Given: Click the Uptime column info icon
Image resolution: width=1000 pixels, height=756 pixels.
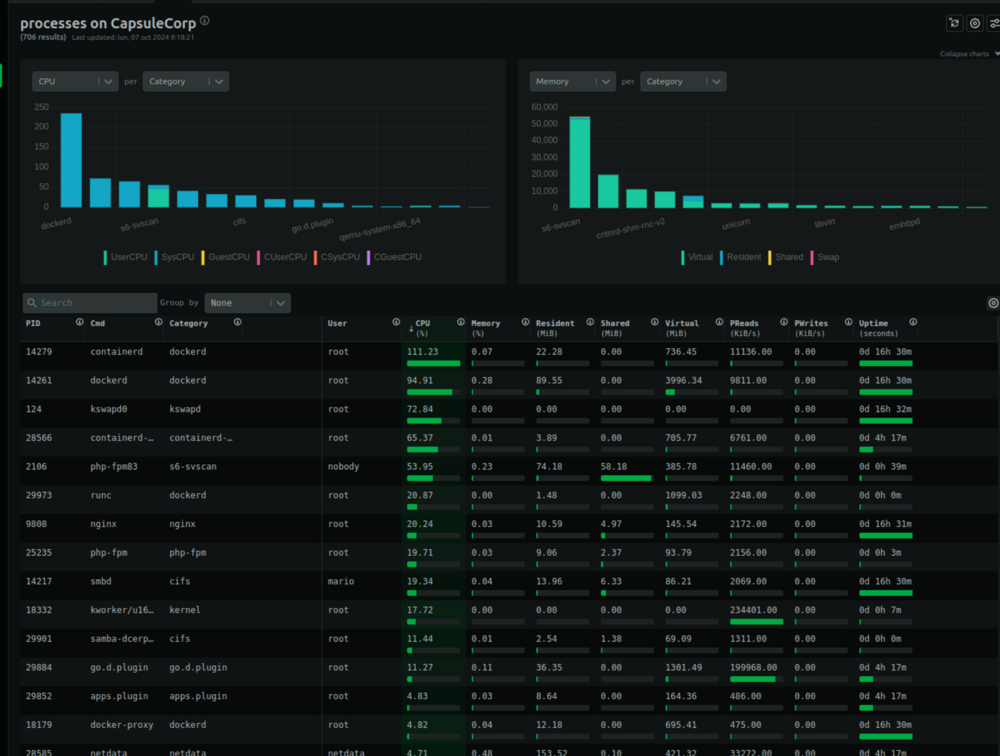Looking at the screenshot, I should point(913,322).
